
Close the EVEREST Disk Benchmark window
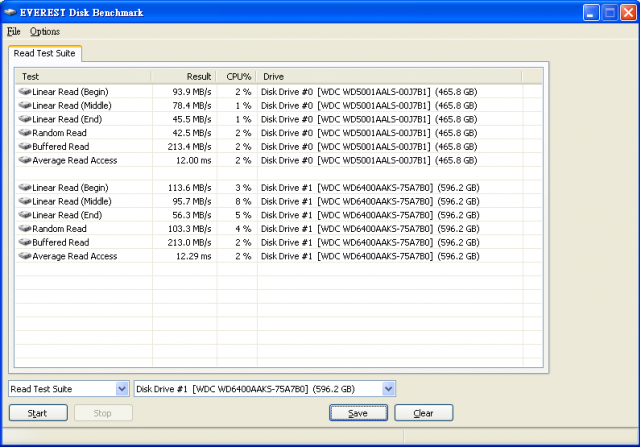[628, 13]
